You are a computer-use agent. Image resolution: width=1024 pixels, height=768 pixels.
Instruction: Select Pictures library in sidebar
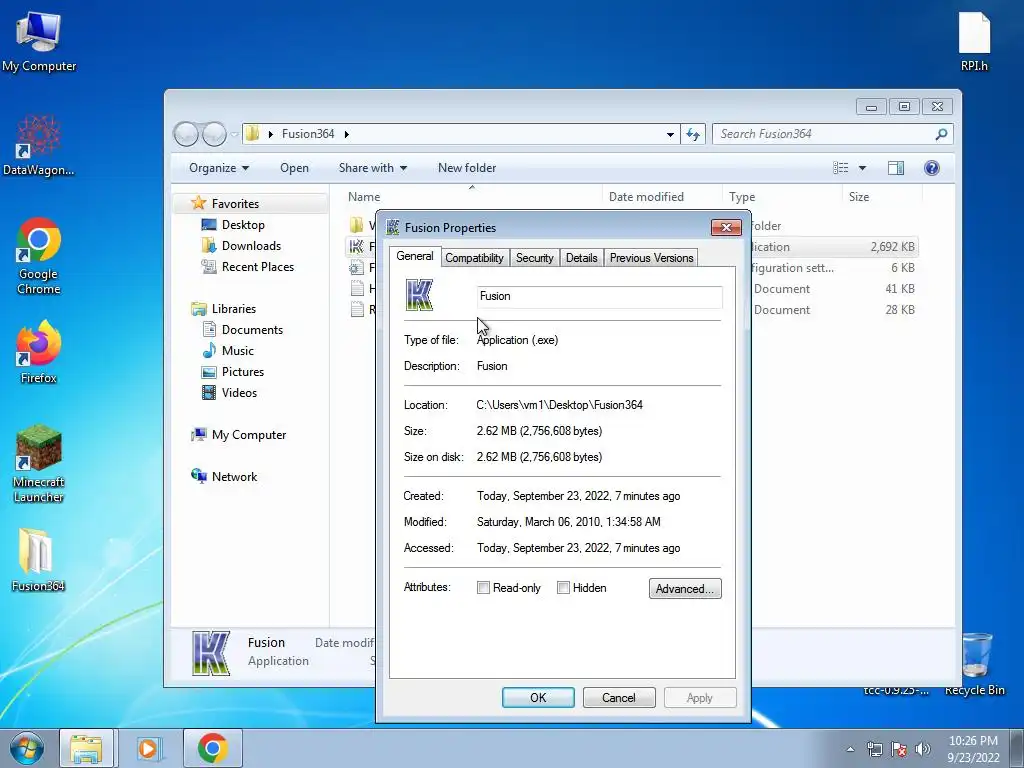tap(234, 372)
